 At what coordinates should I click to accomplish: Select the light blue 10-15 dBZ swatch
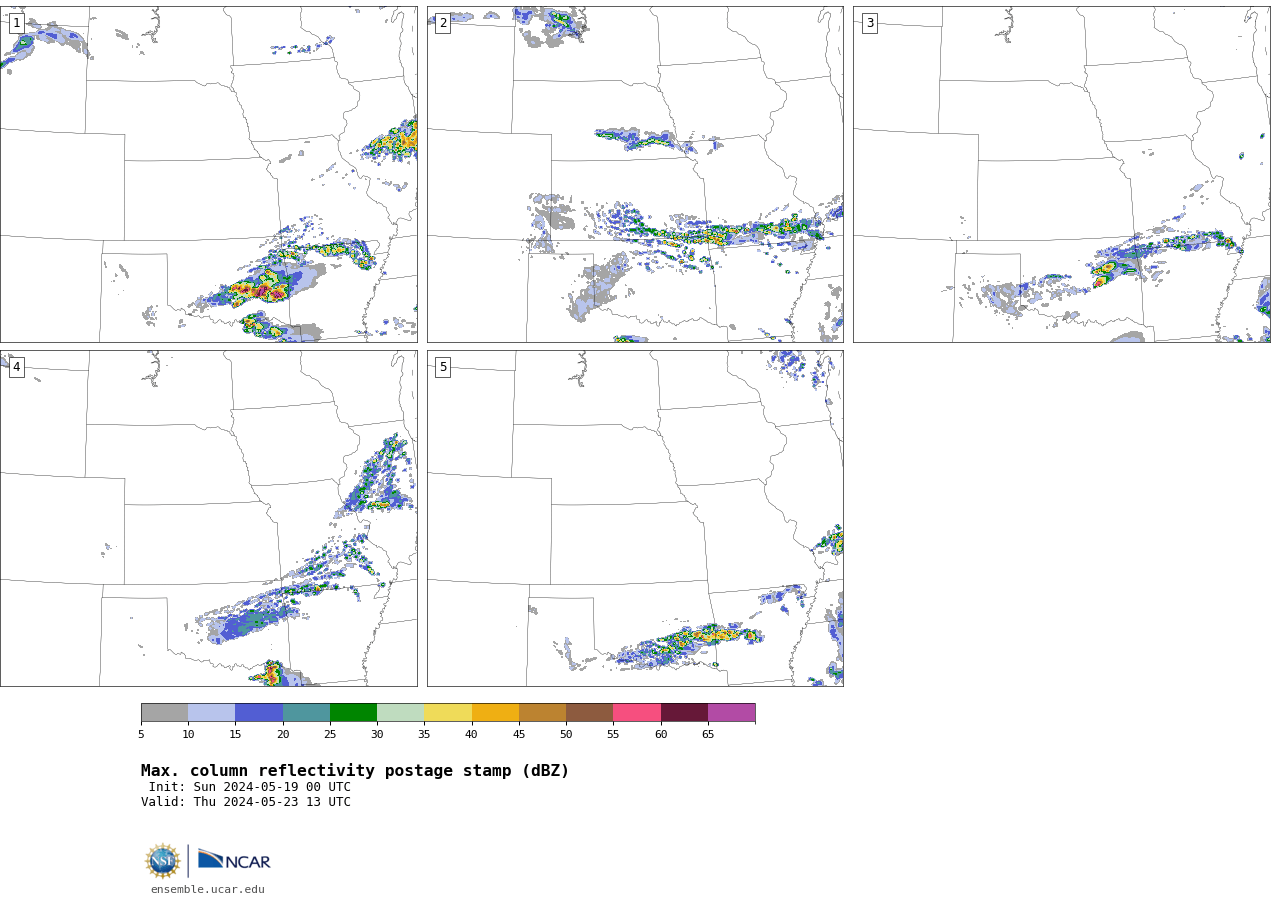[211, 712]
